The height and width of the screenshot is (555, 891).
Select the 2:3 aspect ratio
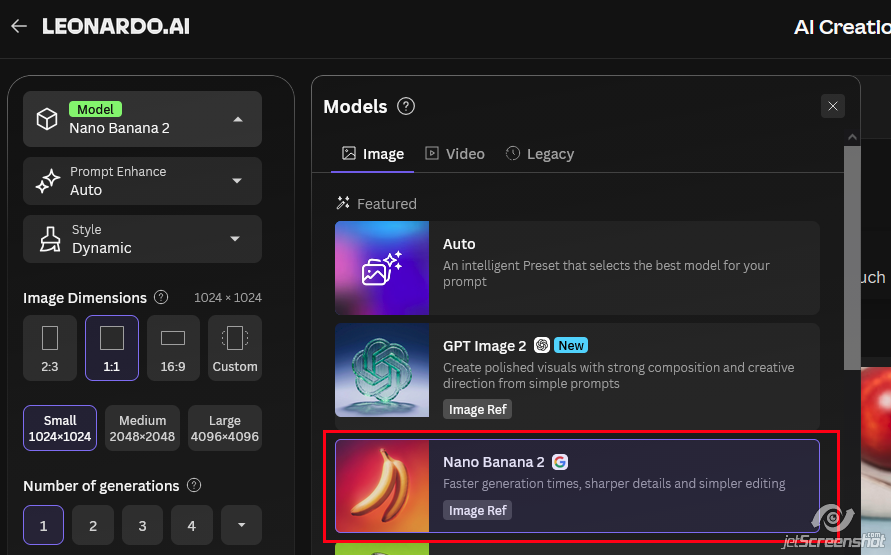tap(50, 348)
